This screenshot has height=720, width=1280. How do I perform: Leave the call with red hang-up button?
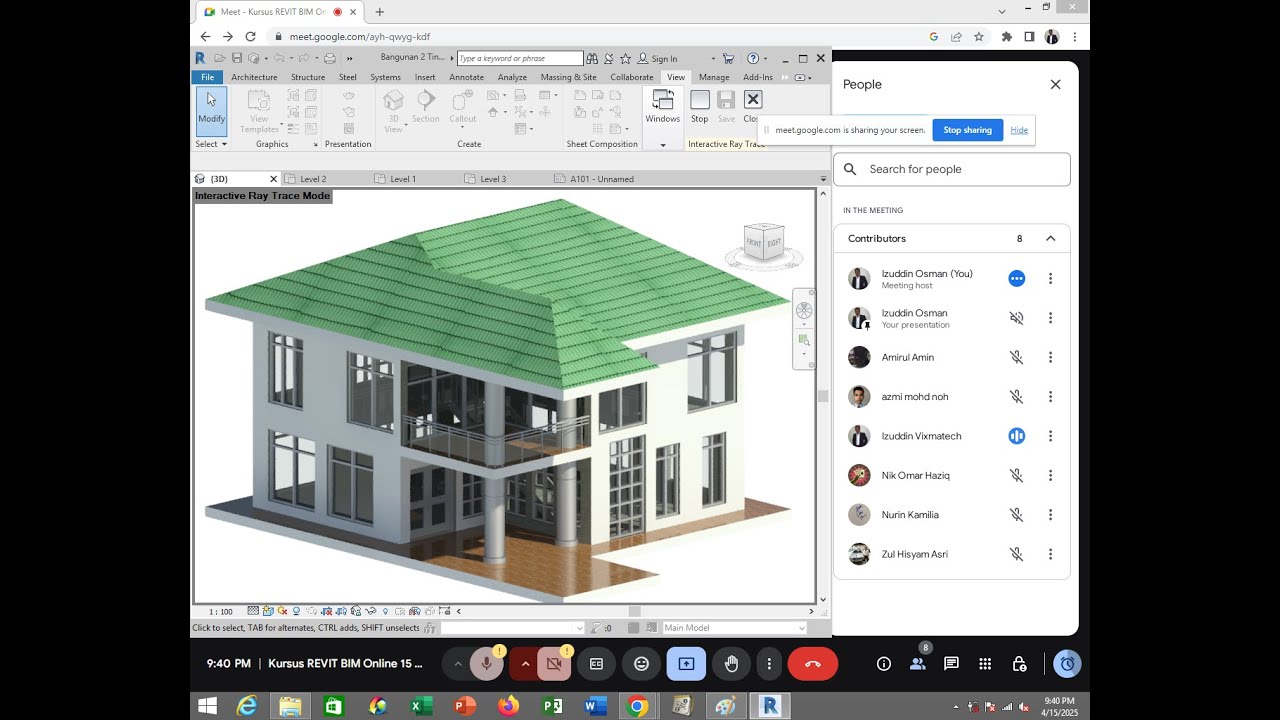point(812,663)
